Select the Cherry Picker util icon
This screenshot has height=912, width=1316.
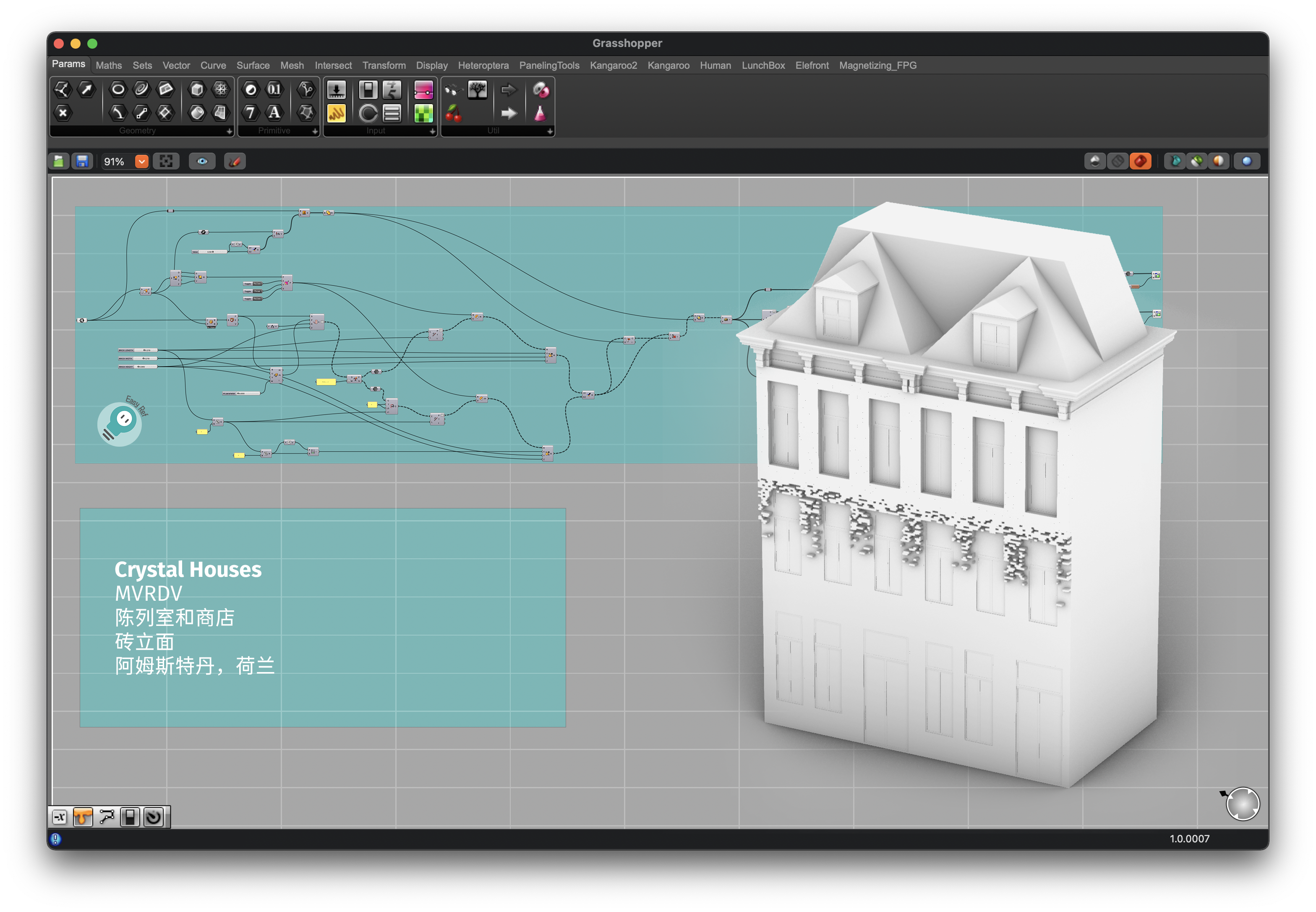pos(453,114)
